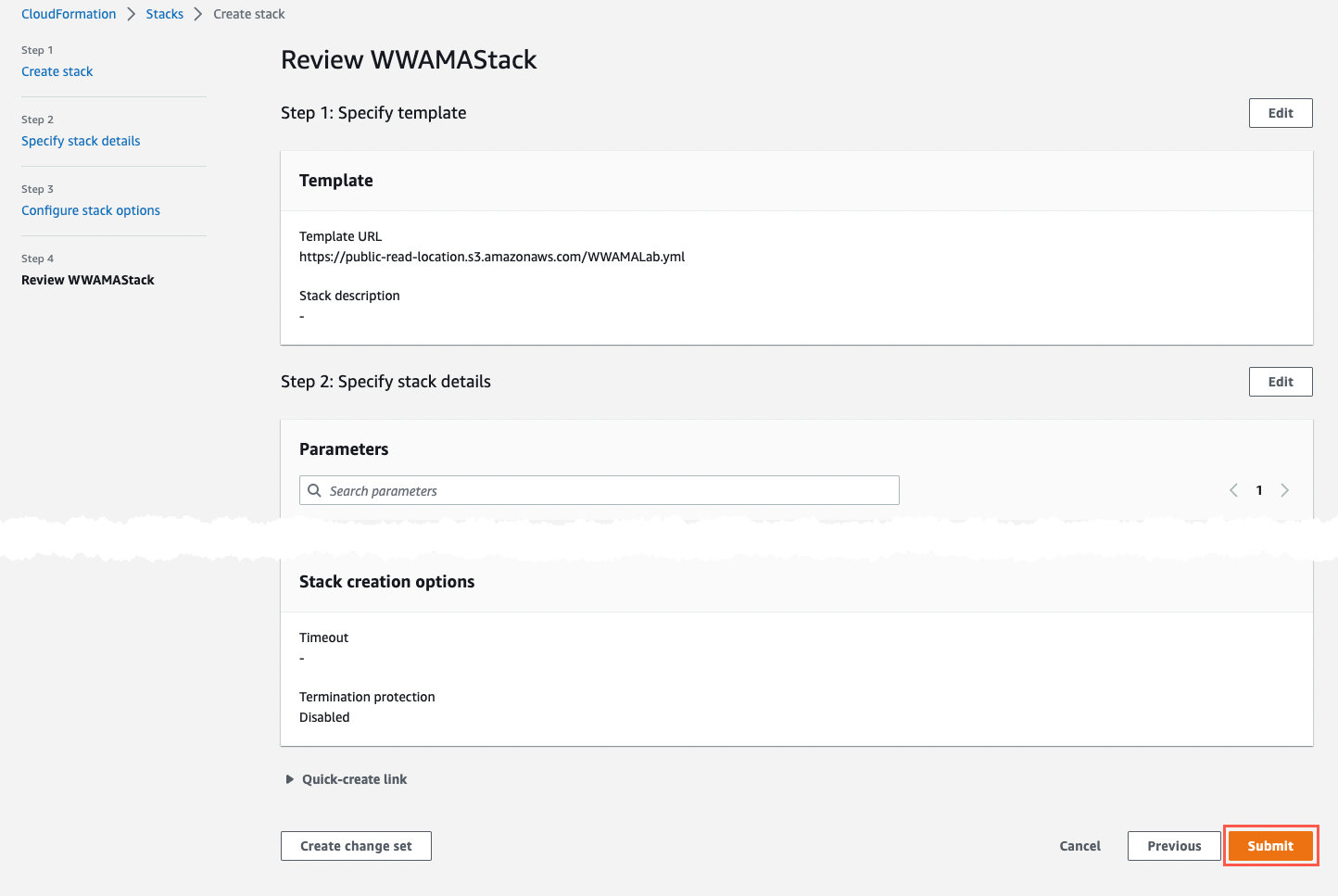Select parameters page number 1
The width and height of the screenshot is (1338, 896).
[1259, 490]
